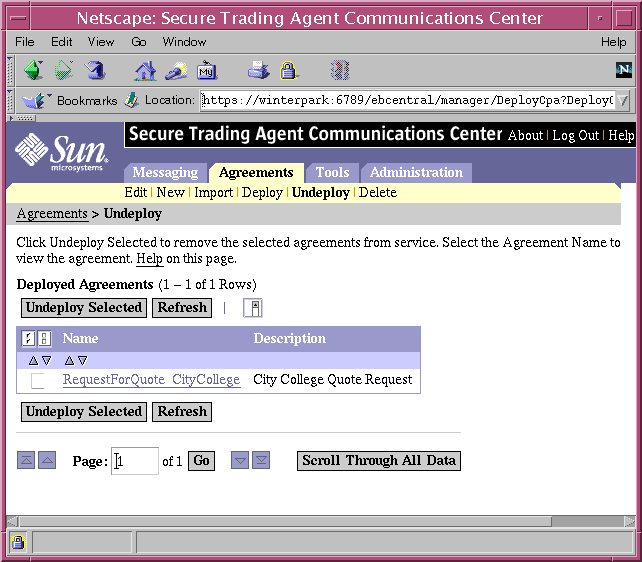Screen dimensions: 642x562
Task: Click the Stop traffic-light icon
Action: click(340, 70)
